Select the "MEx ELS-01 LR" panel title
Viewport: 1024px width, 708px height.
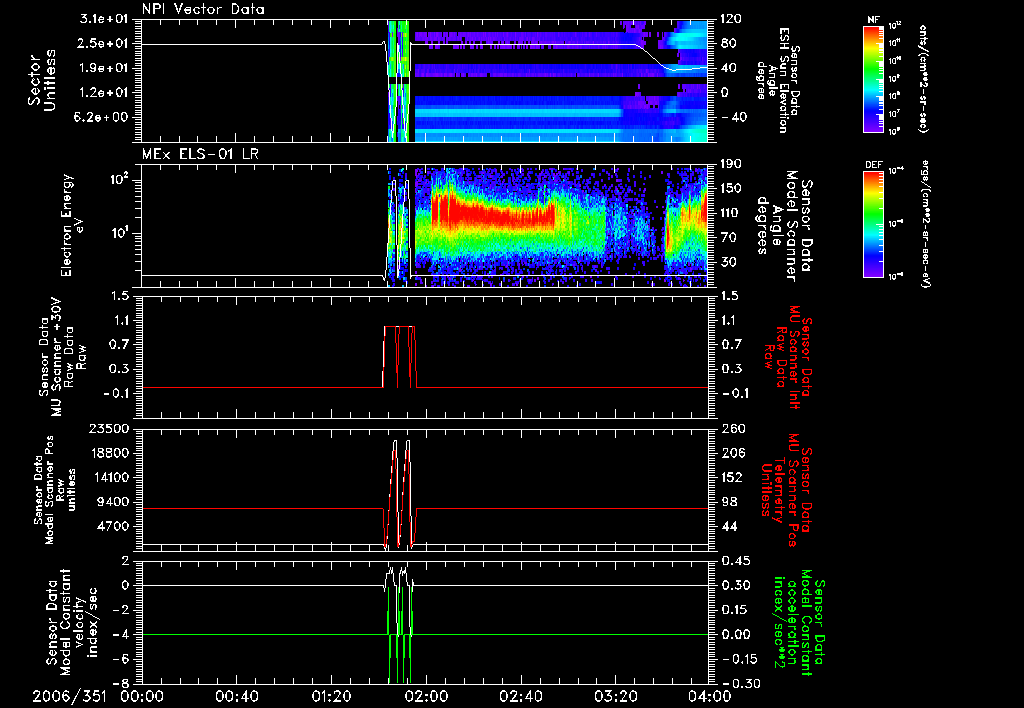point(201,154)
